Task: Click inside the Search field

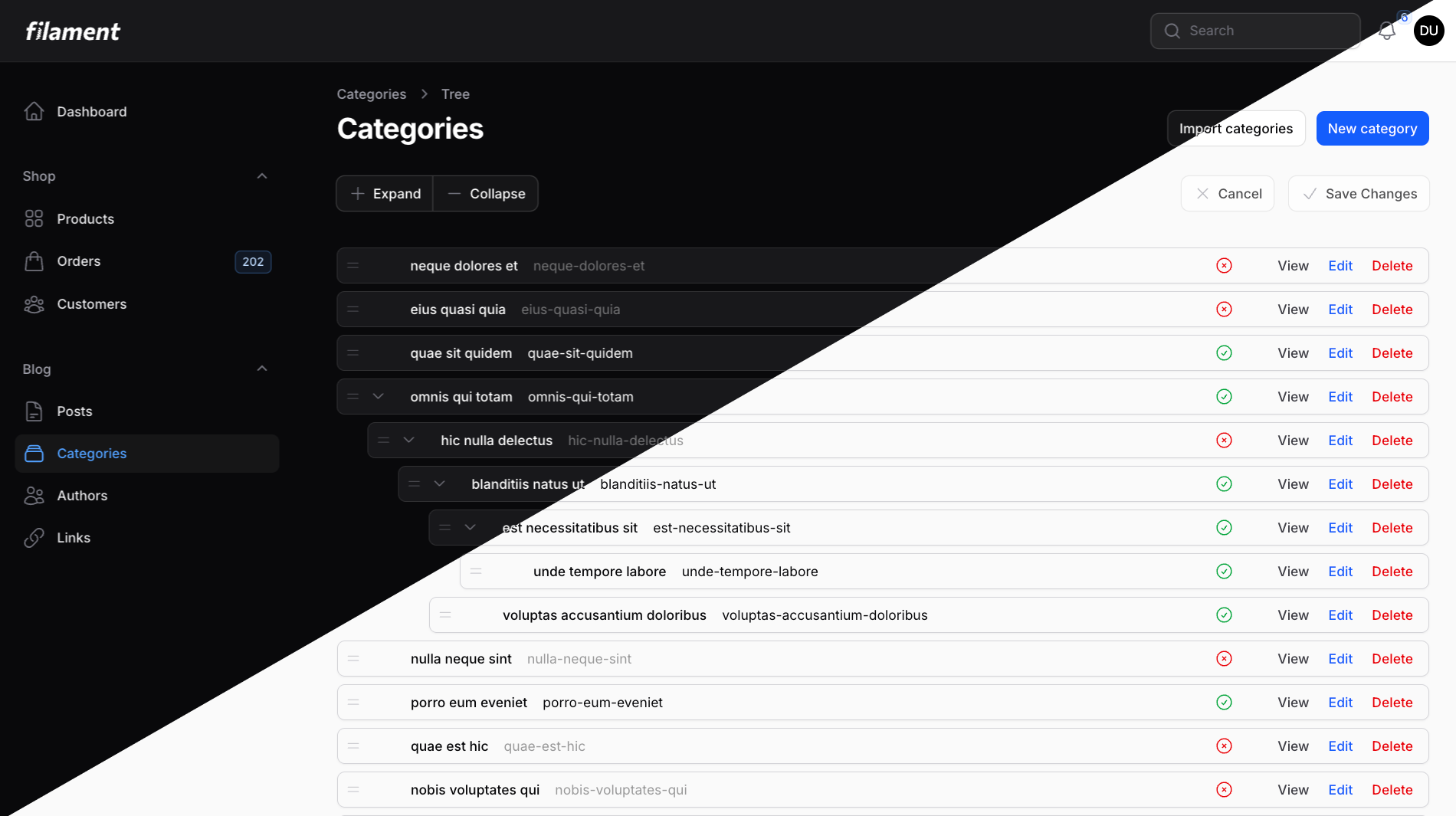Action: [1254, 31]
